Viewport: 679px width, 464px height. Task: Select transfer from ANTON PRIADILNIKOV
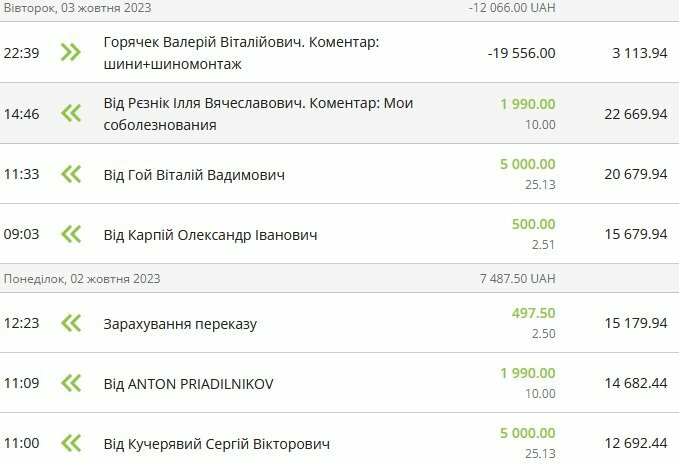tap(188, 384)
